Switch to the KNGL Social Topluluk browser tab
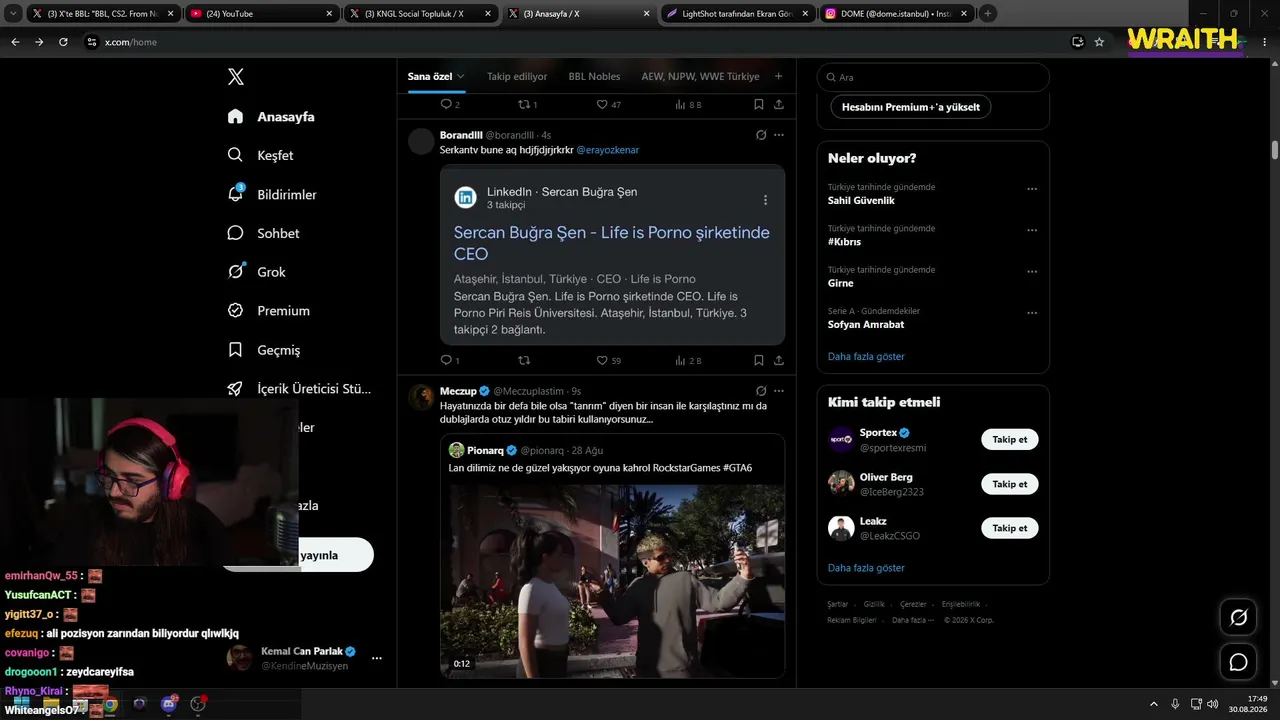This screenshot has height=720, width=1280. [419, 14]
